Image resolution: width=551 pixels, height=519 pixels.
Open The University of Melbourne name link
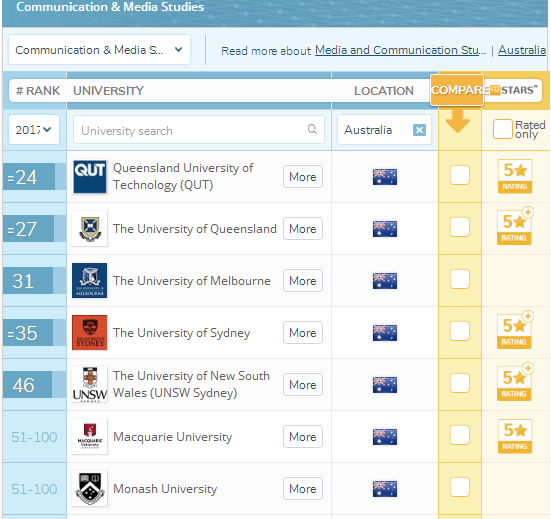click(192, 281)
